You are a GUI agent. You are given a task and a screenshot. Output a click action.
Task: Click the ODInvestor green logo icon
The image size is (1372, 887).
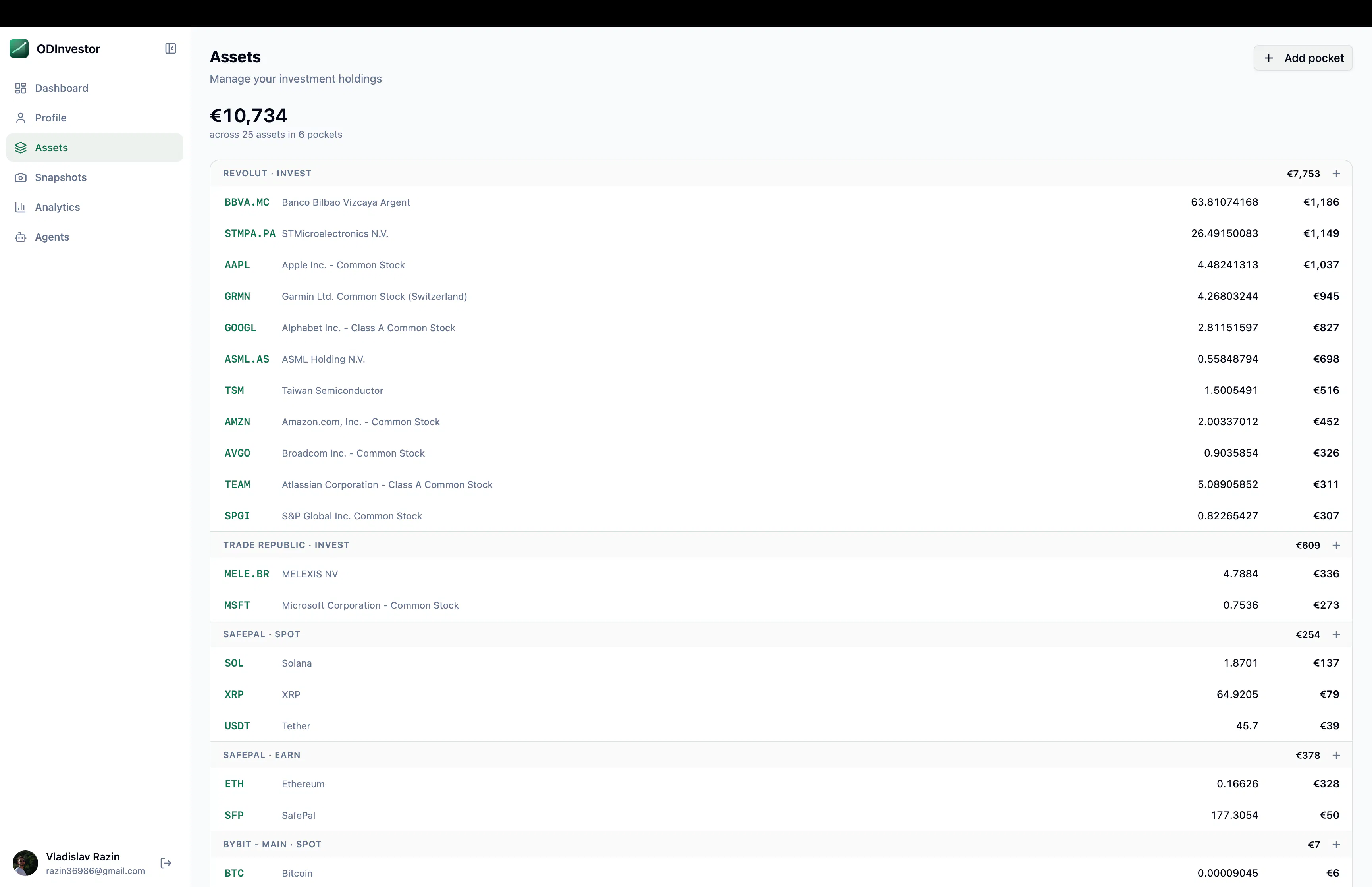(19, 48)
